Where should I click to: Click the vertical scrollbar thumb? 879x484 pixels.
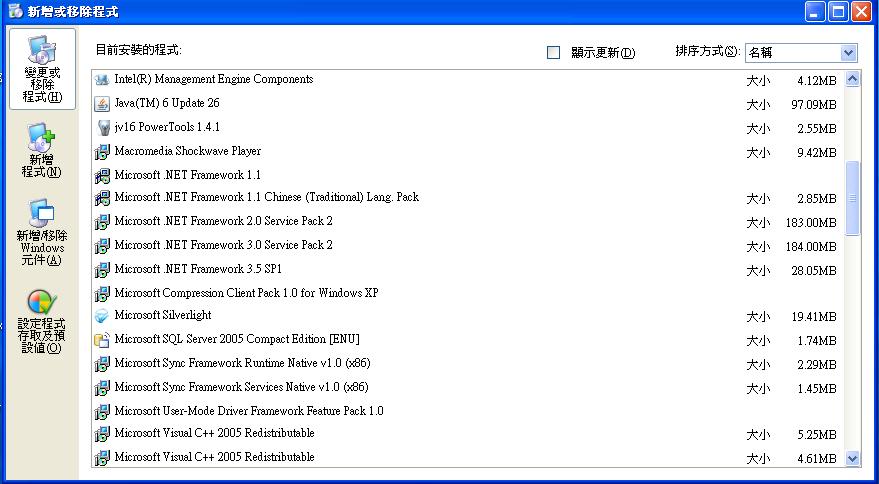tap(852, 198)
